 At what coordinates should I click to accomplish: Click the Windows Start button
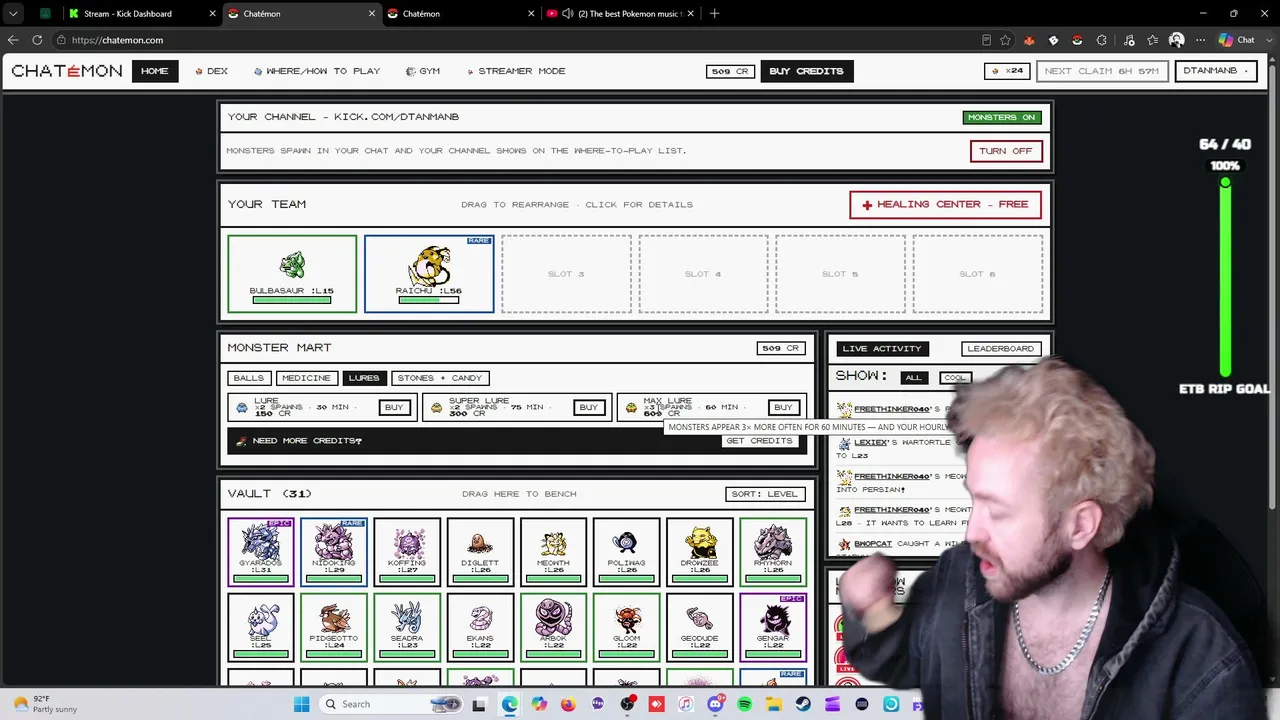click(301, 704)
